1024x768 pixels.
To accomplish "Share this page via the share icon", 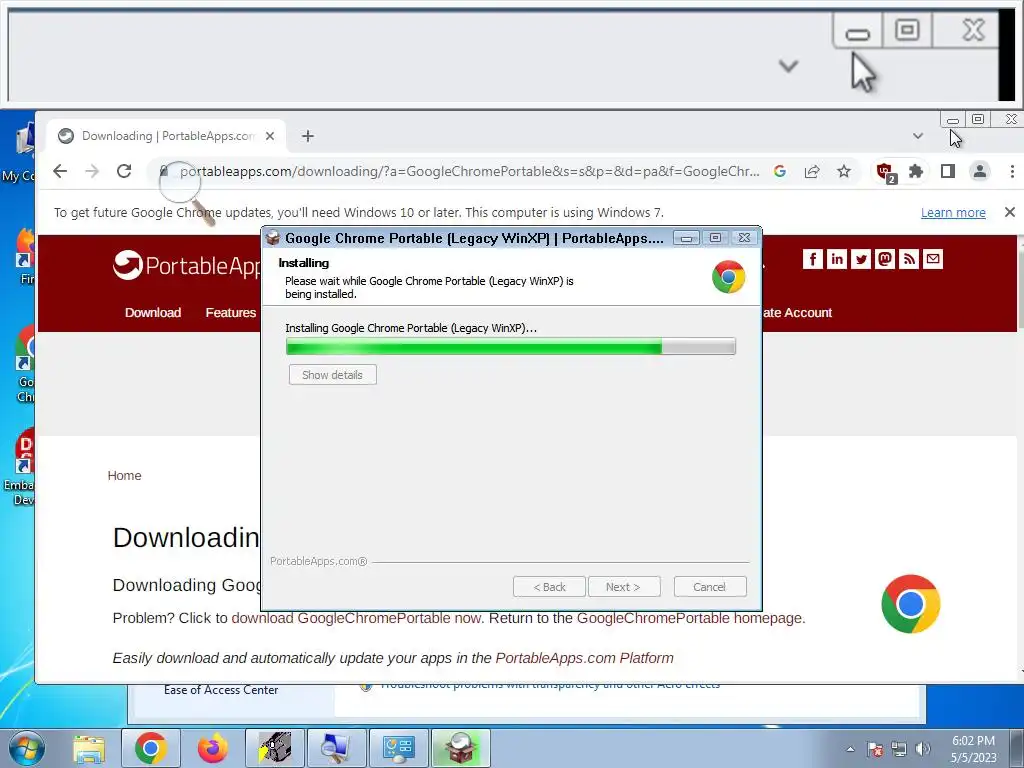I will tap(812, 171).
